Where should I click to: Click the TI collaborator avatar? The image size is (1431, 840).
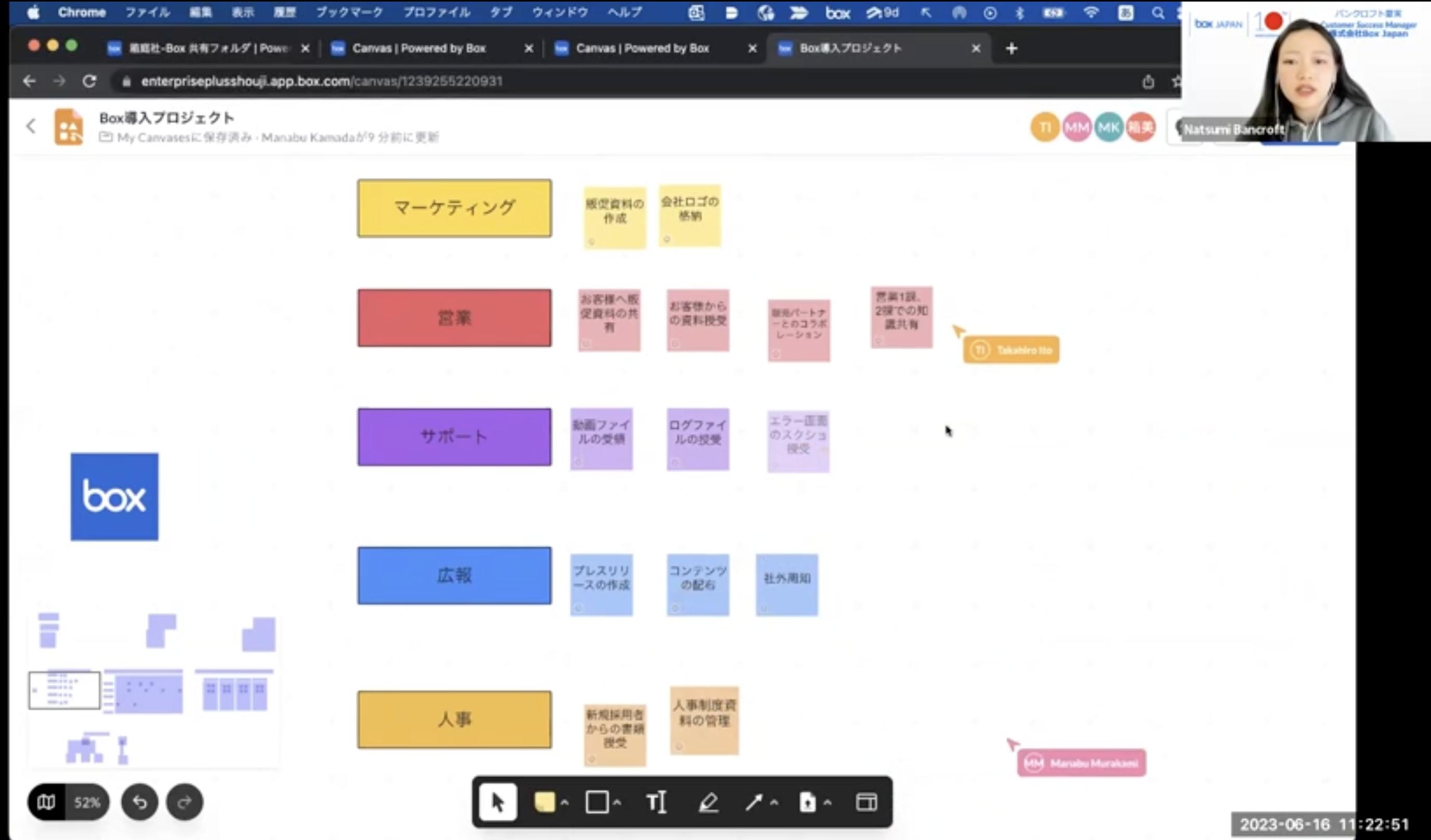(x=1044, y=127)
